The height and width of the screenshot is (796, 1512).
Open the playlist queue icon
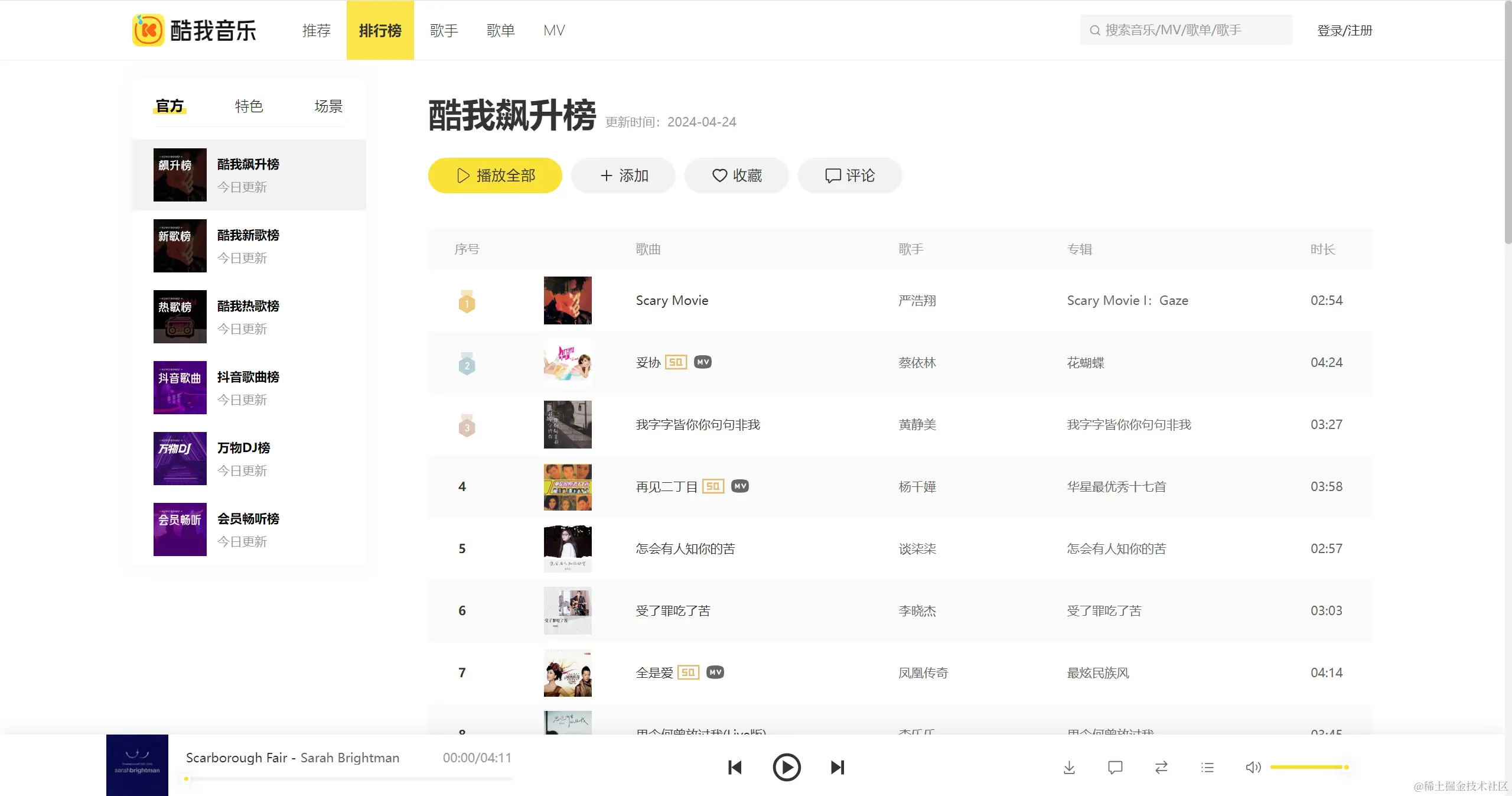click(x=1207, y=767)
